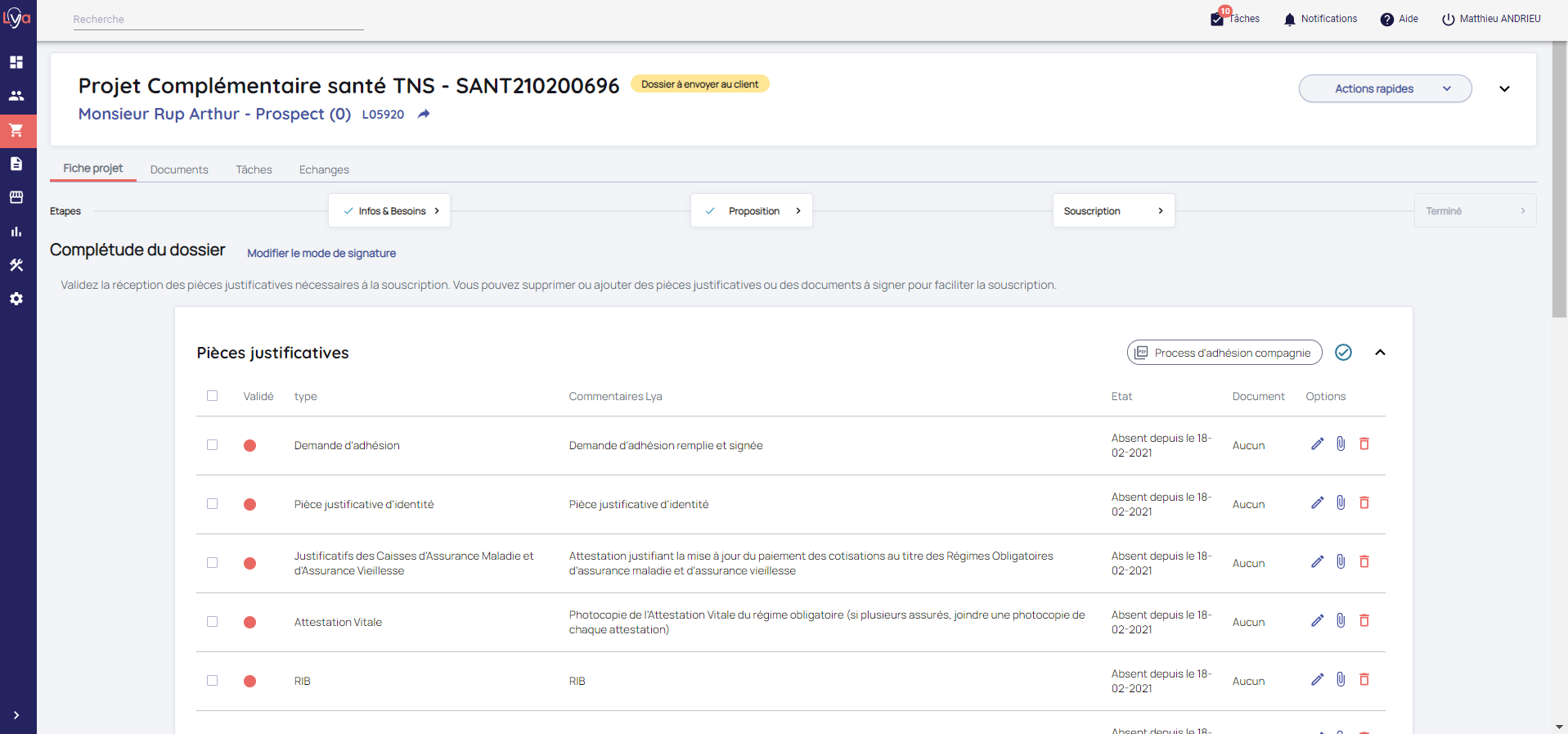Viewport: 1568px width, 734px height.
Task: Toggle the select-all checkbox in table header
Action: [x=213, y=396]
